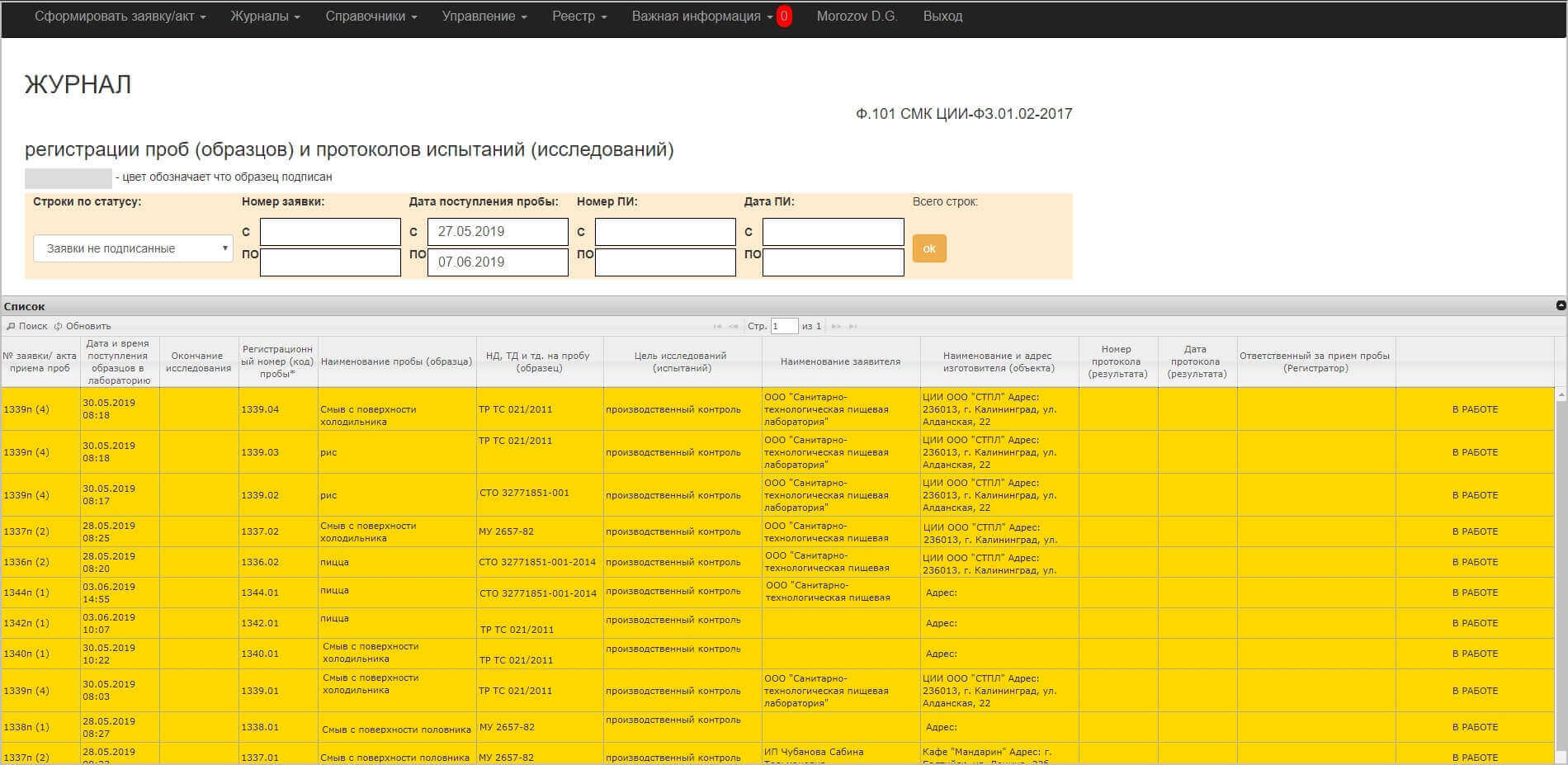Open the Журналы dropdown menu

(x=265, y=17)
